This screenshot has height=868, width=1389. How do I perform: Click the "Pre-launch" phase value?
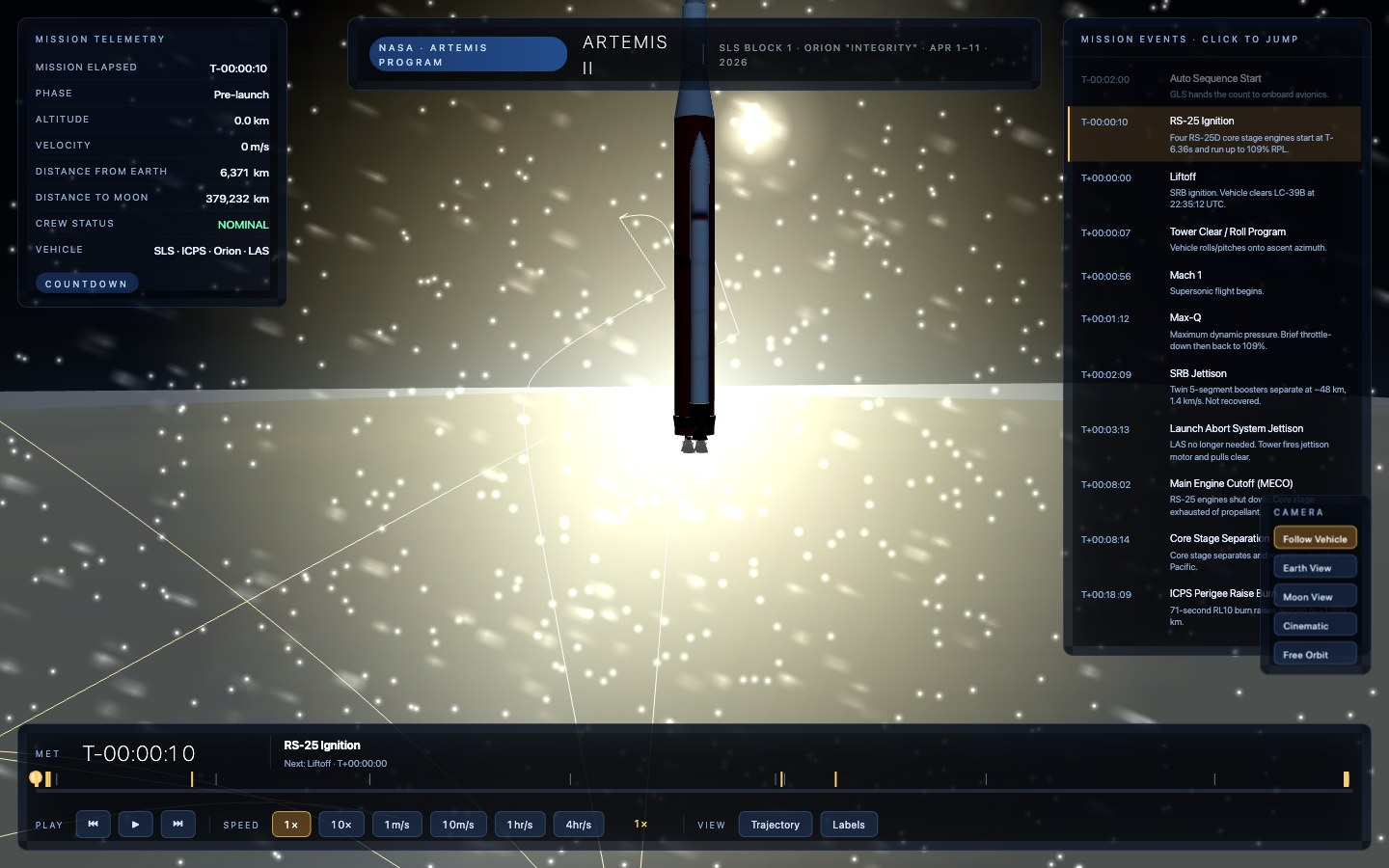[x=241, y=95]
